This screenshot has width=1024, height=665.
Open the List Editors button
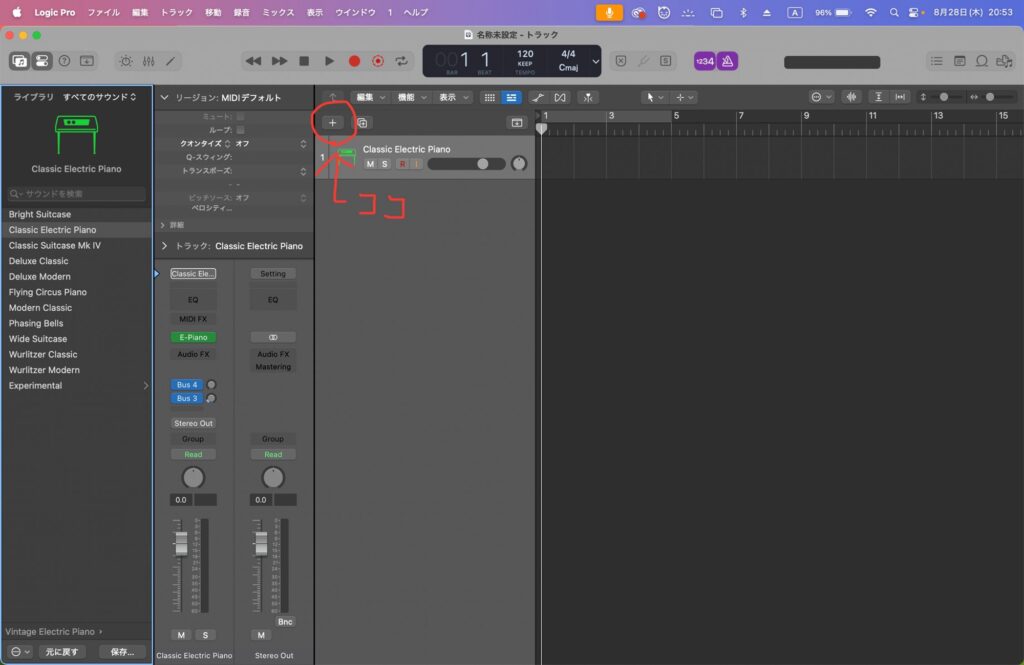(936, 61)
